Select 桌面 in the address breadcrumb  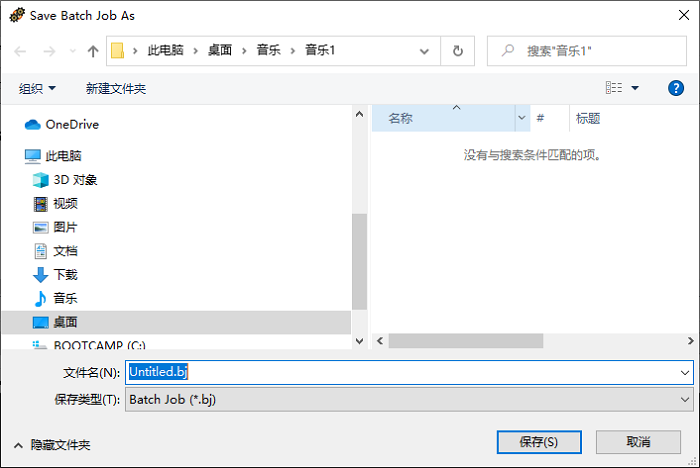tap(220, 50)
